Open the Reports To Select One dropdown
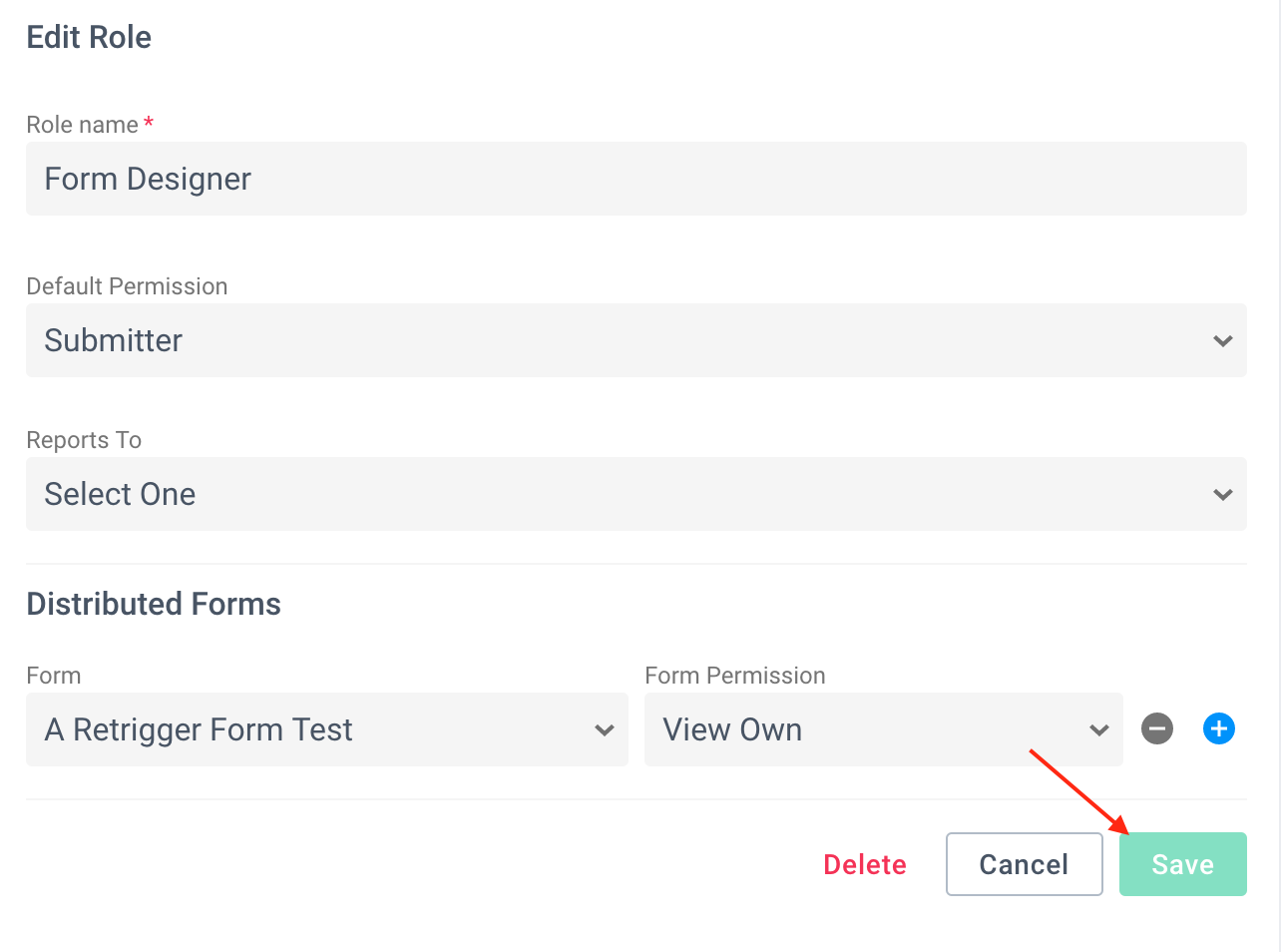The width and height of the screenshot is (1281, 952). pyautogui.click(x=637, y=494)
